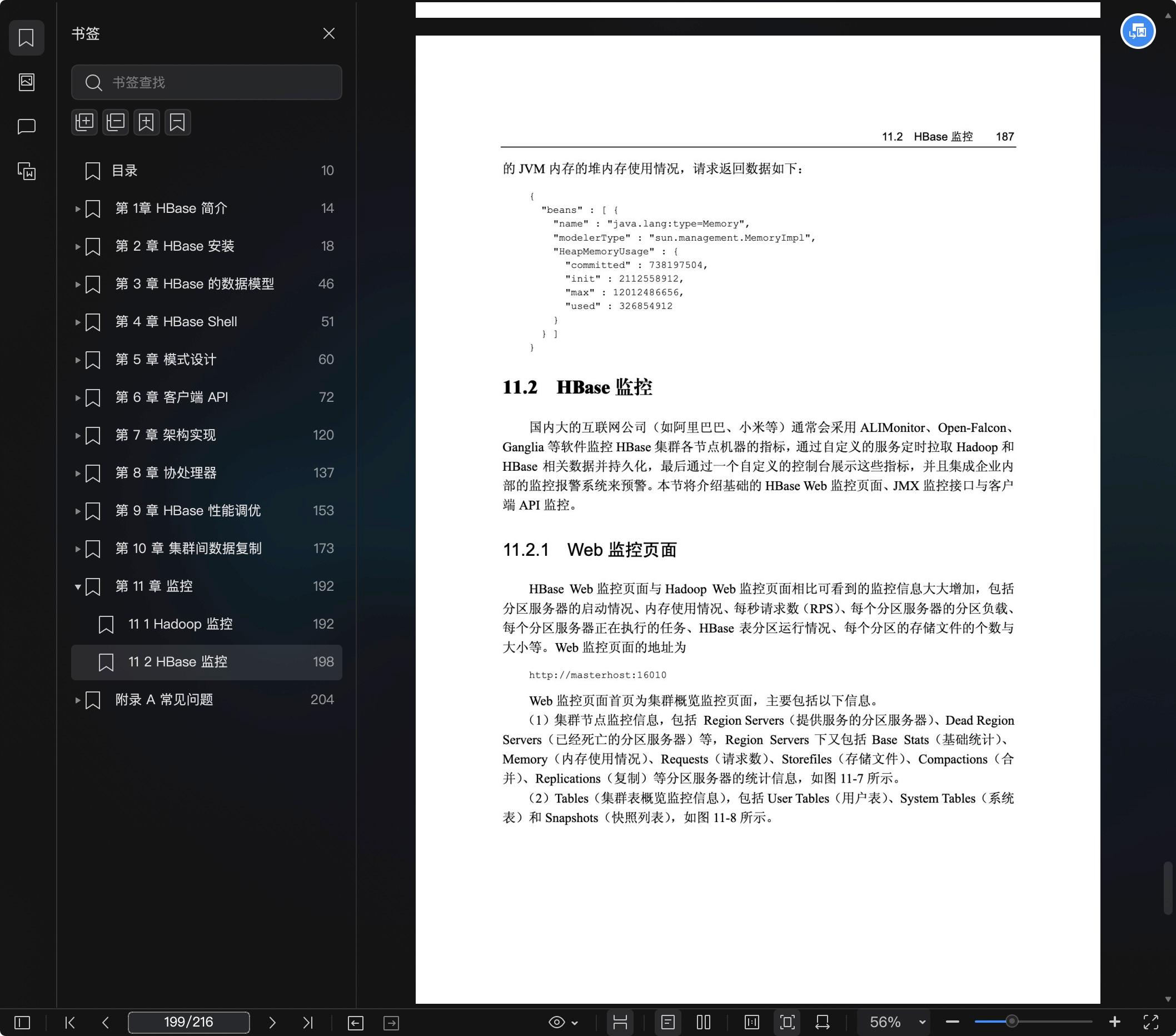This screenshot has height=1036, width=1176.
Task: Click the rotate page icon
Action: 823,1022
